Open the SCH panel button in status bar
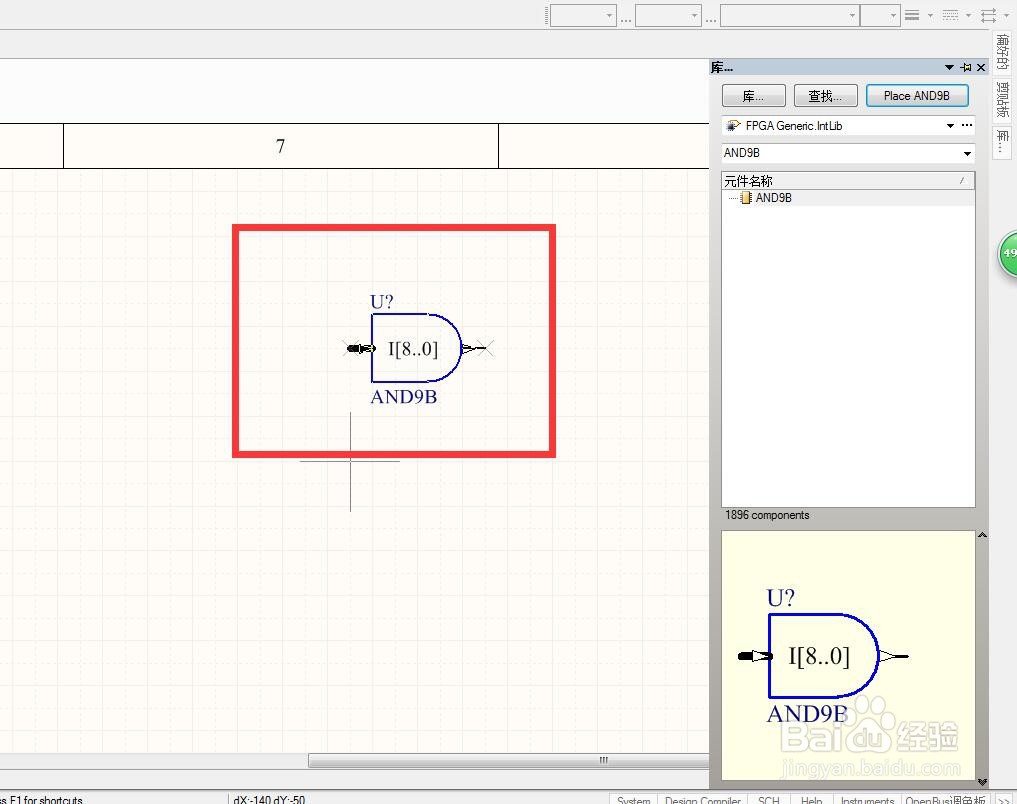This screenshot has height=804, width=1017. pos(769,799)
